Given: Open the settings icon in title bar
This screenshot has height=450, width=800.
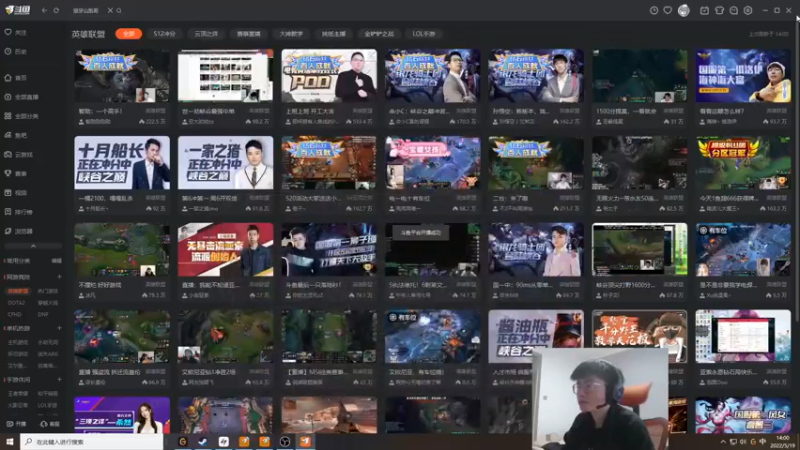Looking at the screenshot, I should [748, 10].
